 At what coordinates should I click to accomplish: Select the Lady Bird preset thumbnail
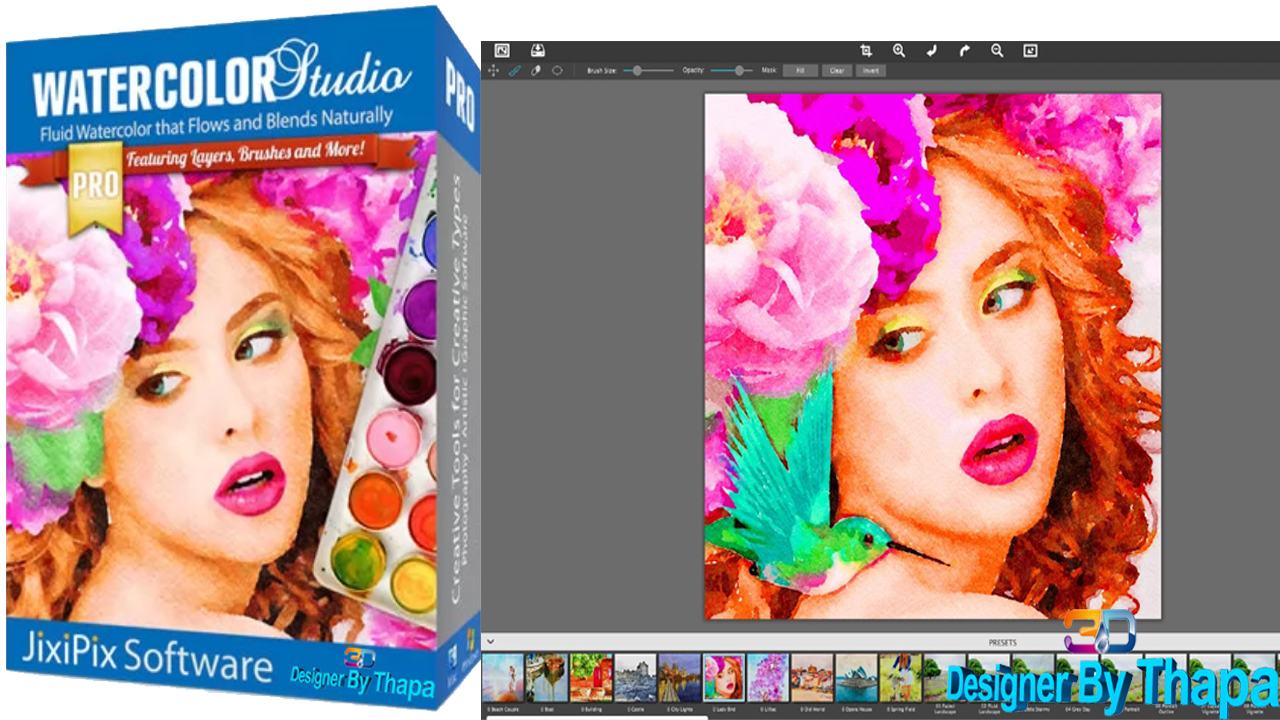pyautogui.click(x=723, y=678)
